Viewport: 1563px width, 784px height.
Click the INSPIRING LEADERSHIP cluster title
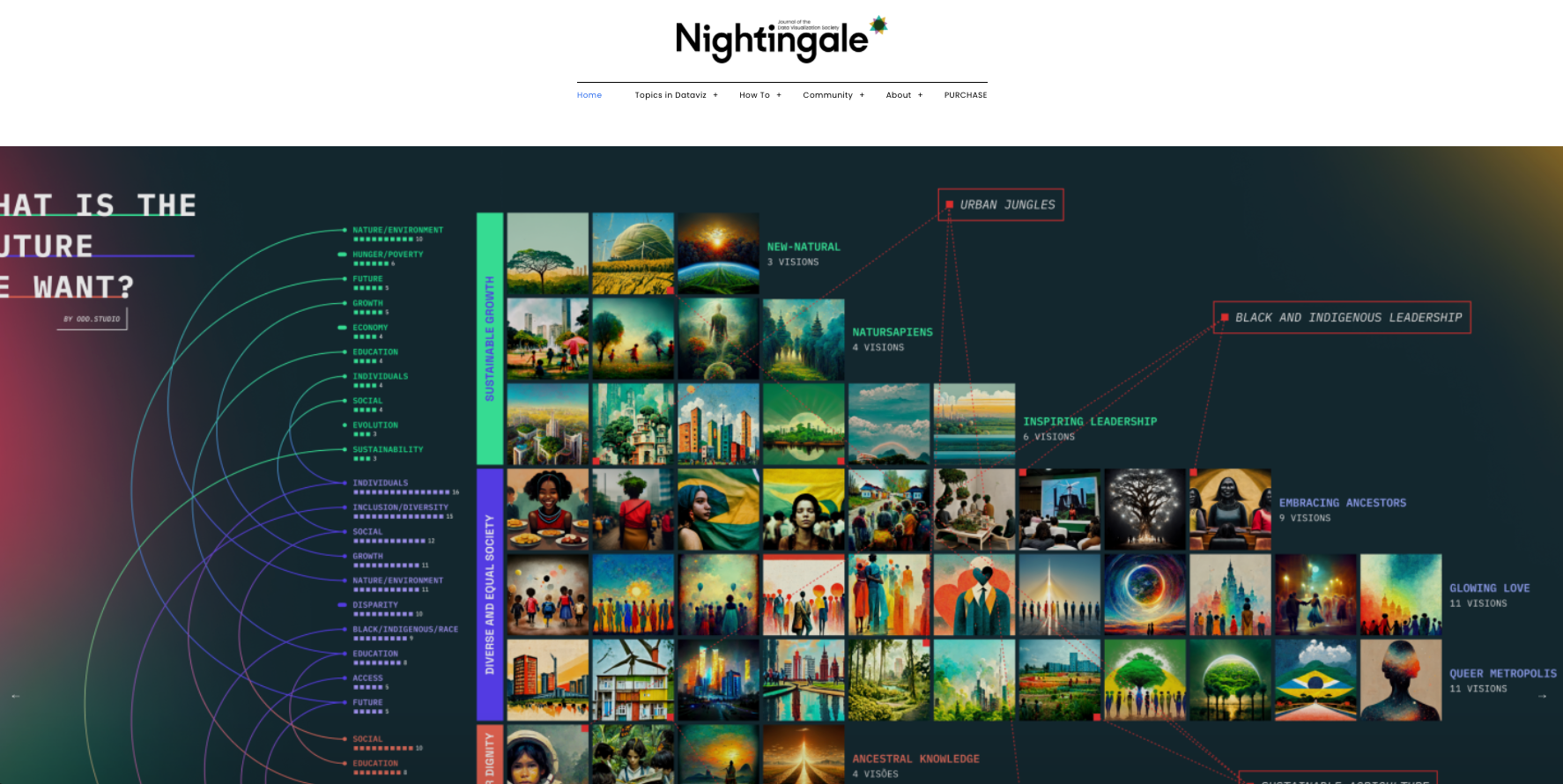point(1090,422)
